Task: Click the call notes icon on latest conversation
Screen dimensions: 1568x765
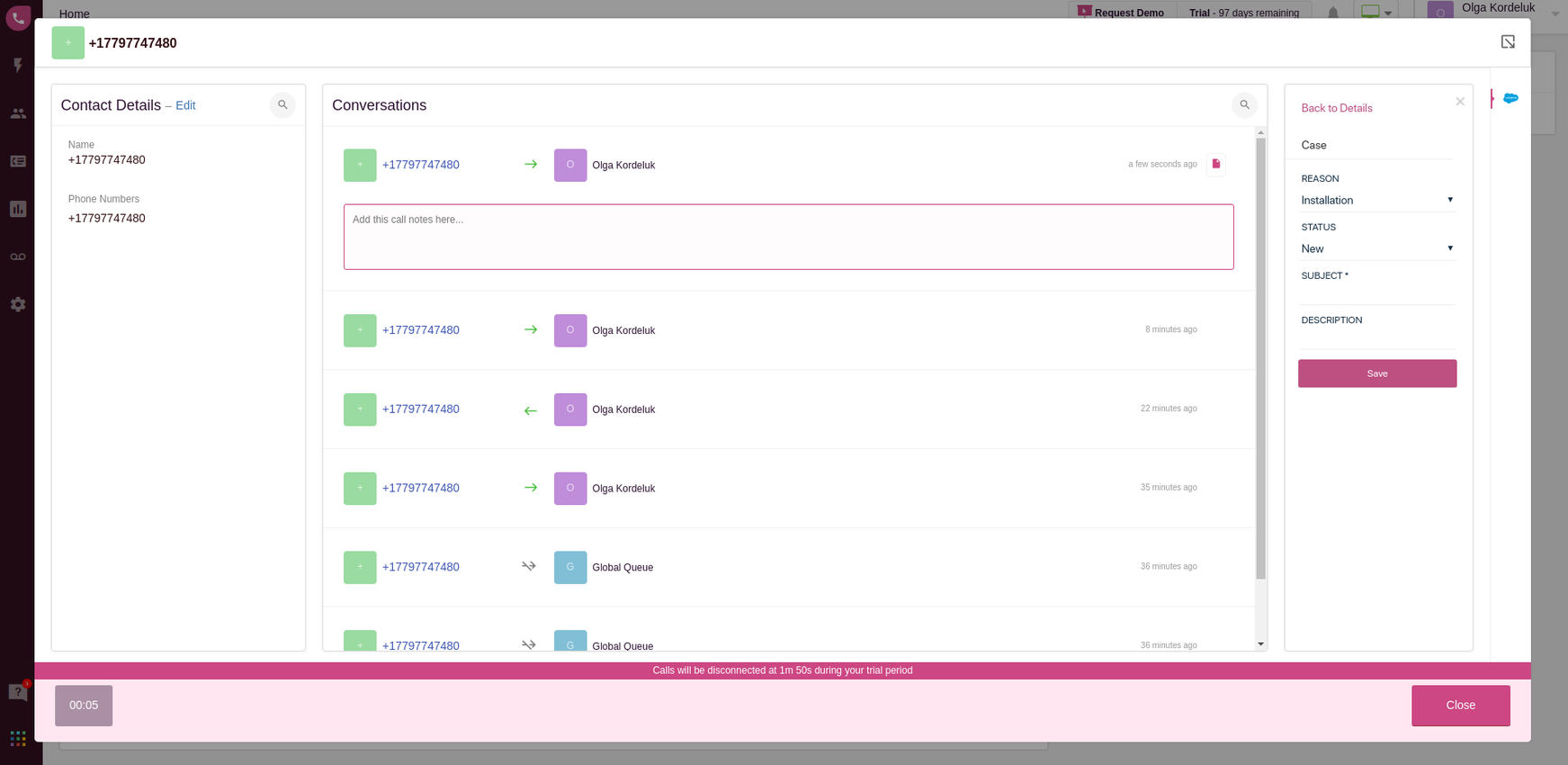Action: click(x=1216, y=164)
